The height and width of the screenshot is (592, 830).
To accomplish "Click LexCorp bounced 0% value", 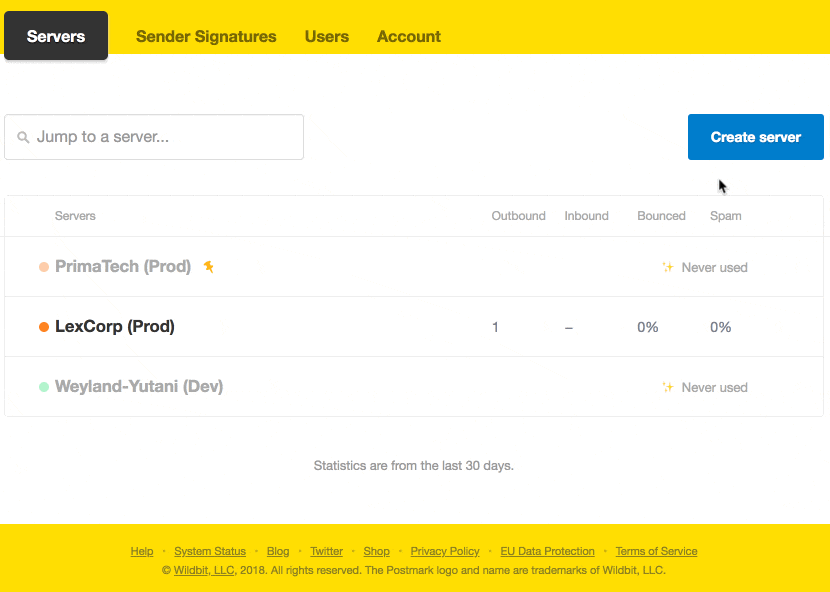I will pos(647,327).
